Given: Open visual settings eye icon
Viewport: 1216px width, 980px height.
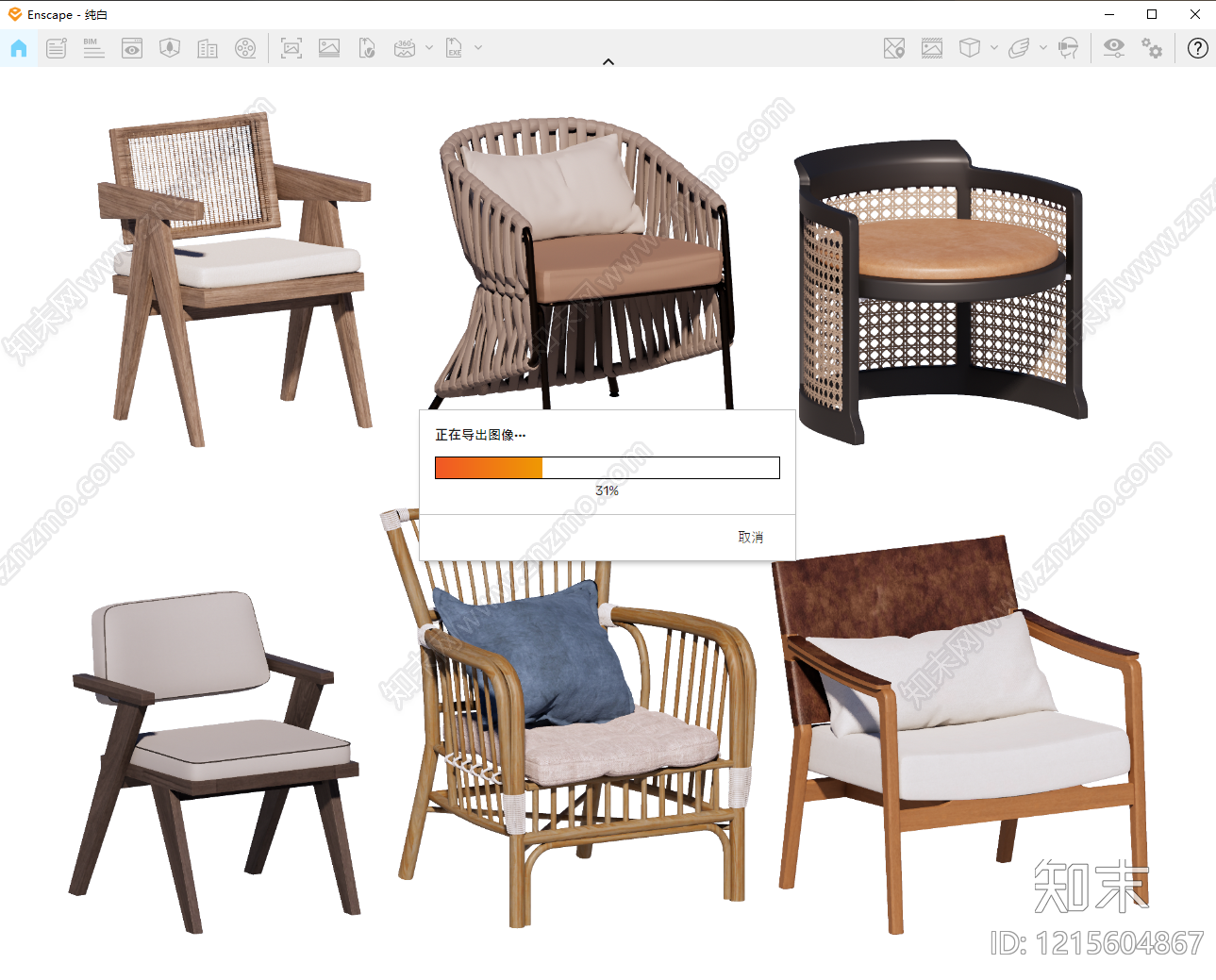Looking at the screenshot, I should coord(1114,48).
